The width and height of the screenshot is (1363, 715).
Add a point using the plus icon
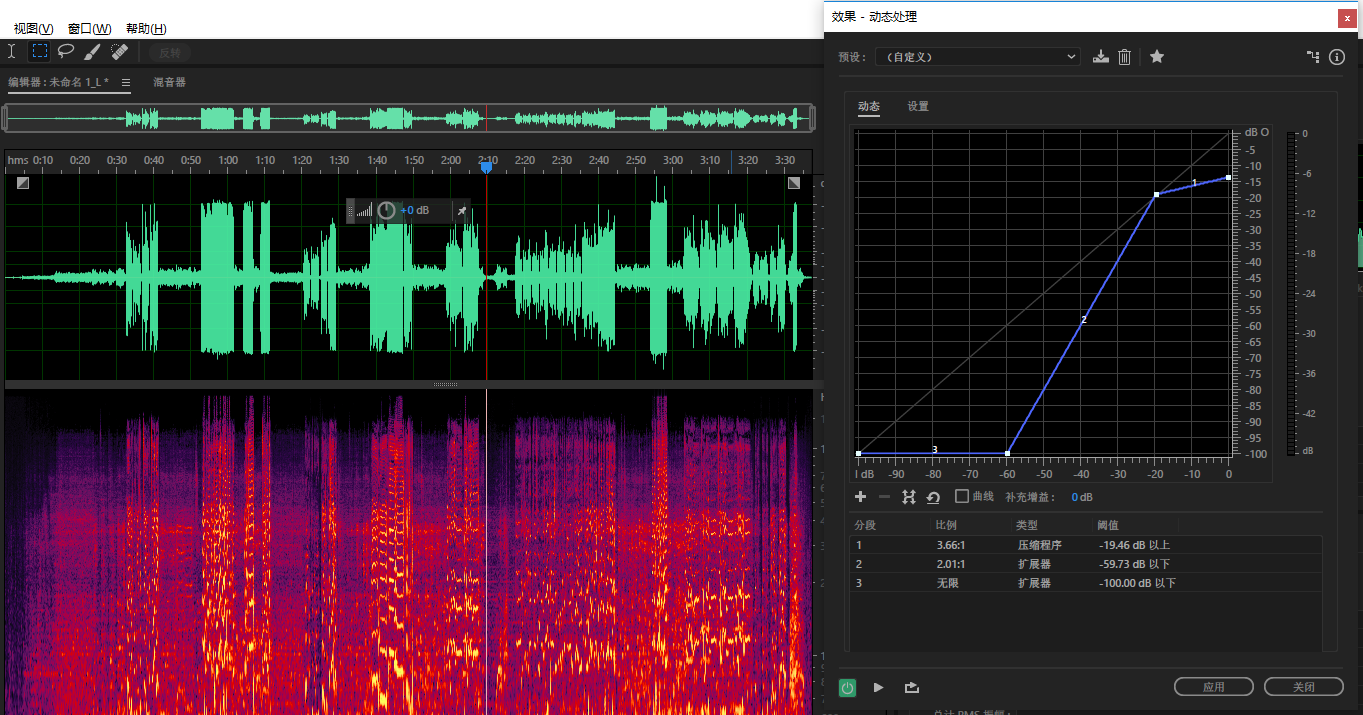pyautogui.click(x=860, y=497)
